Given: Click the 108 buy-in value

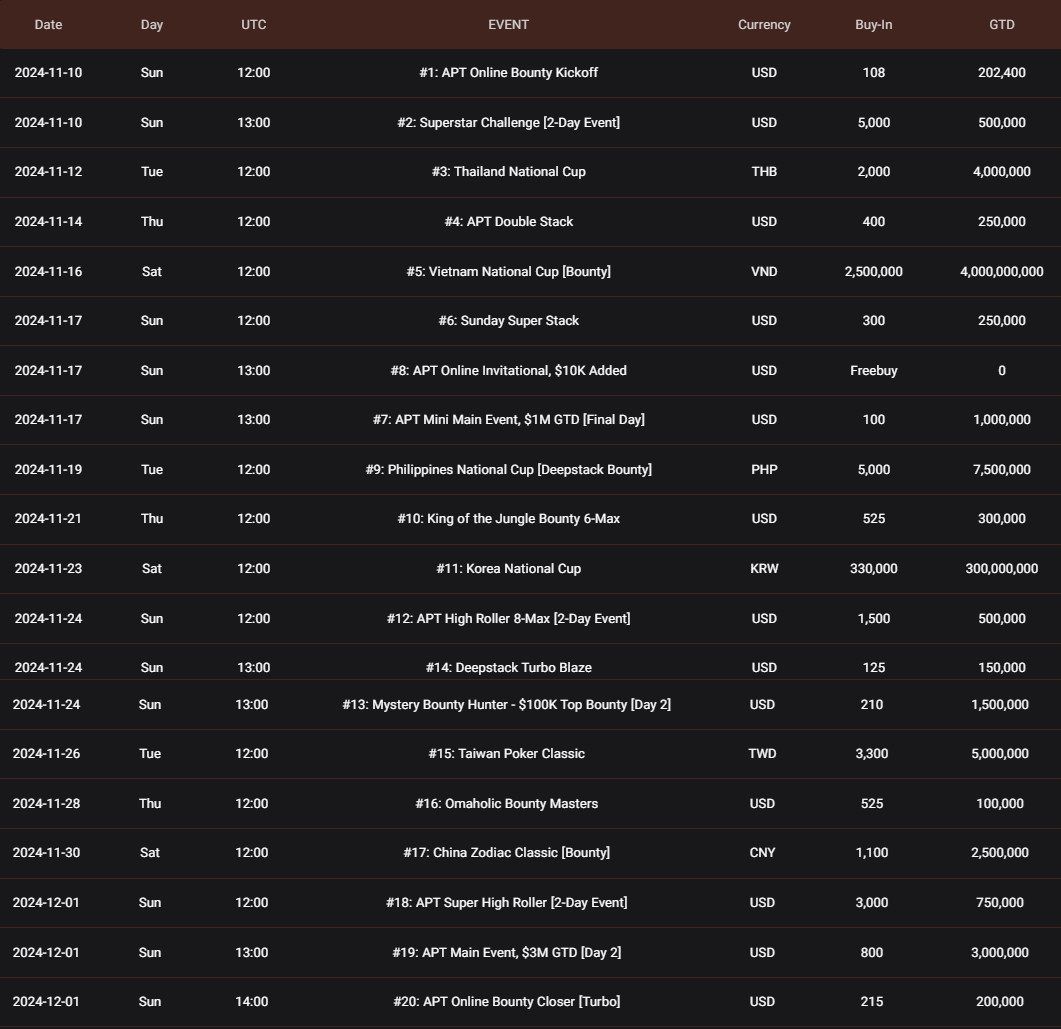Looking at the screenshot, I should [874, 72].
